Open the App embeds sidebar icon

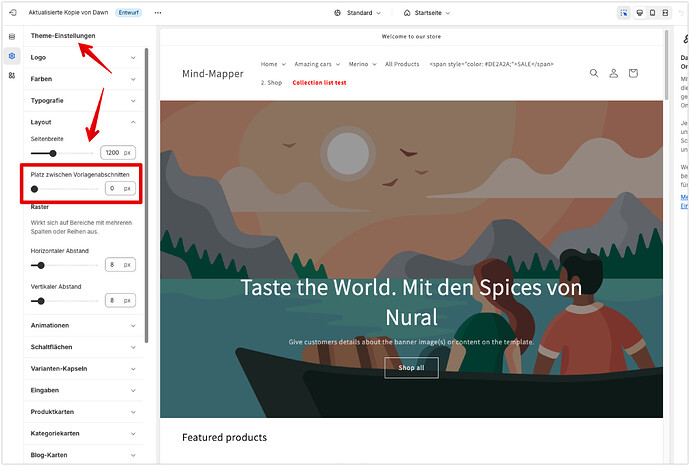12,76
